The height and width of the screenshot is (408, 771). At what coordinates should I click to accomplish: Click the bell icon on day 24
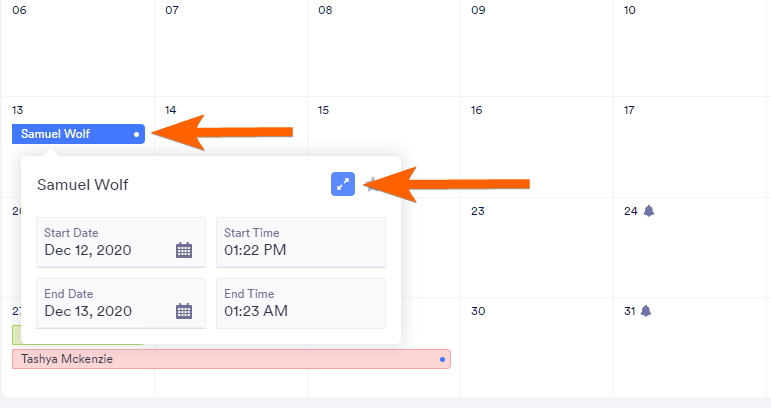click(648, 211)
